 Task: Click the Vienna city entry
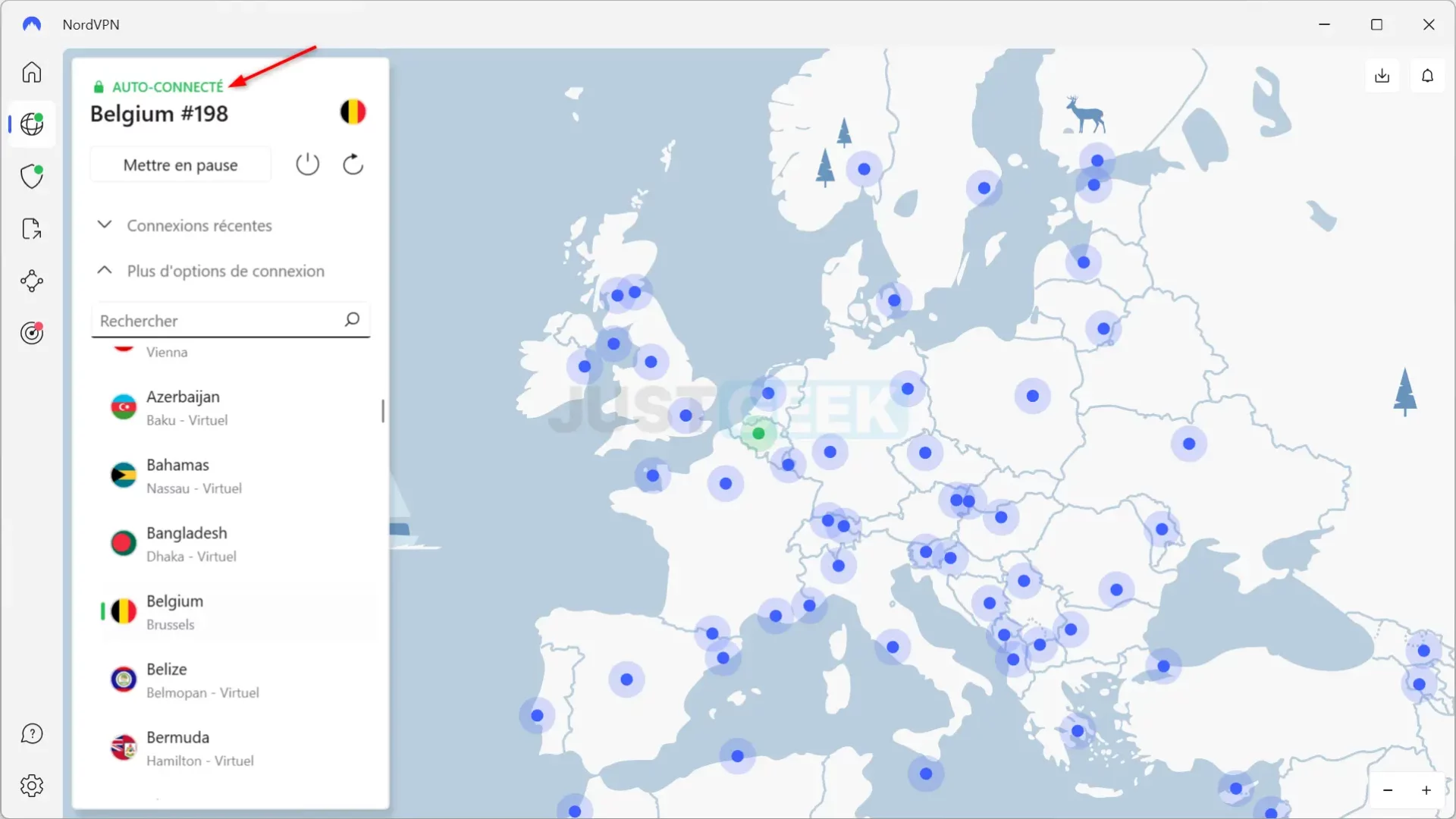pos(167,352)
